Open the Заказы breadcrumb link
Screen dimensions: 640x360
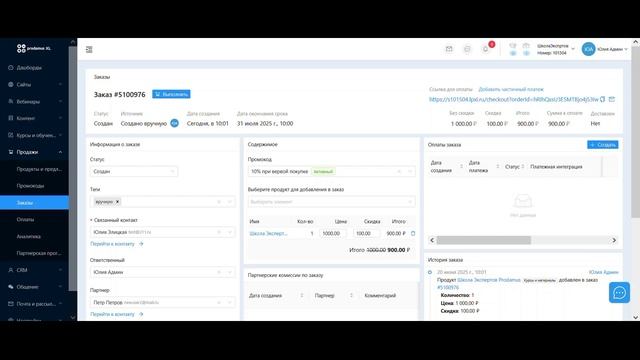(x=102, y=77)
